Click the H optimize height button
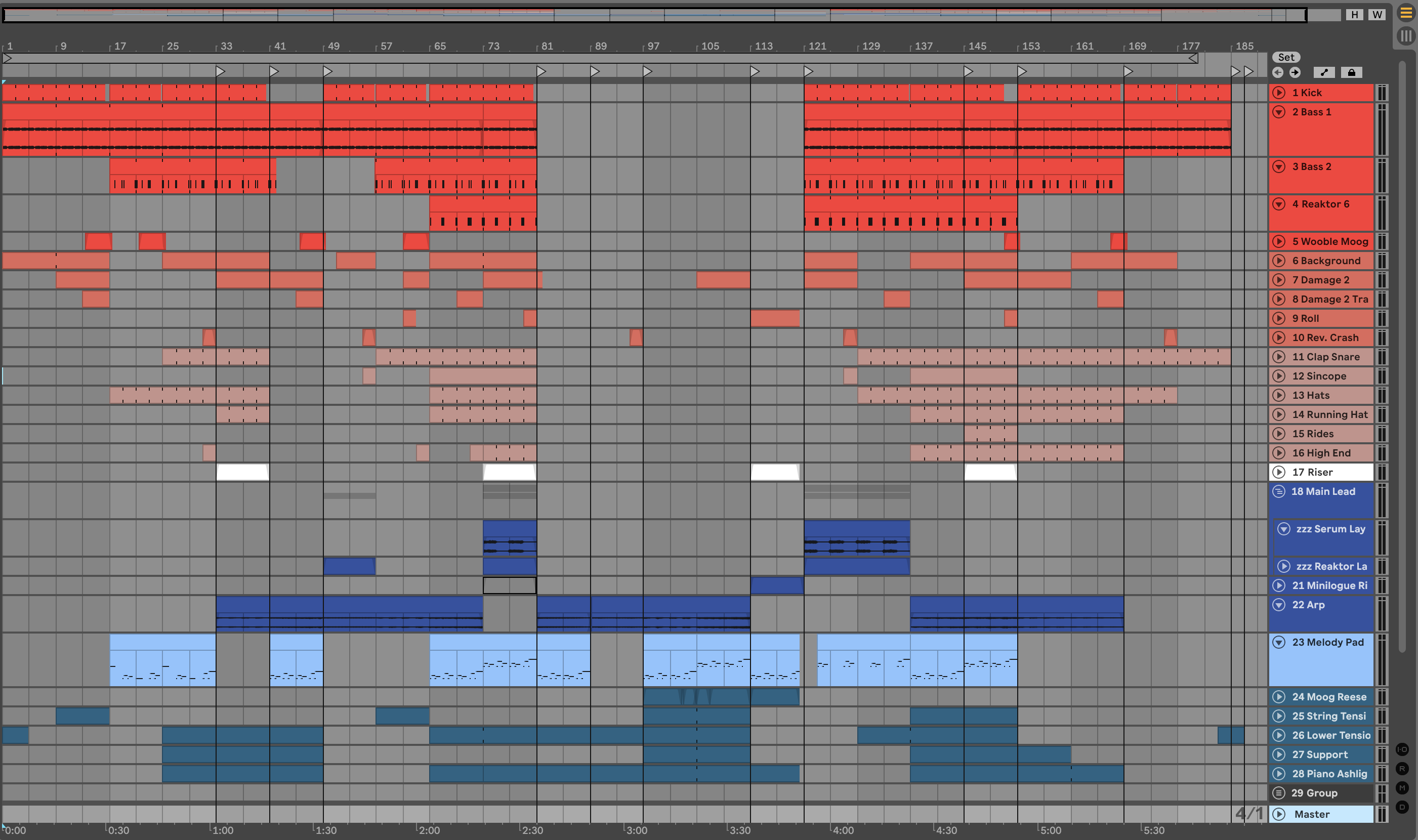Viewport: 1418px width, 840px height. coord(1355,15)
